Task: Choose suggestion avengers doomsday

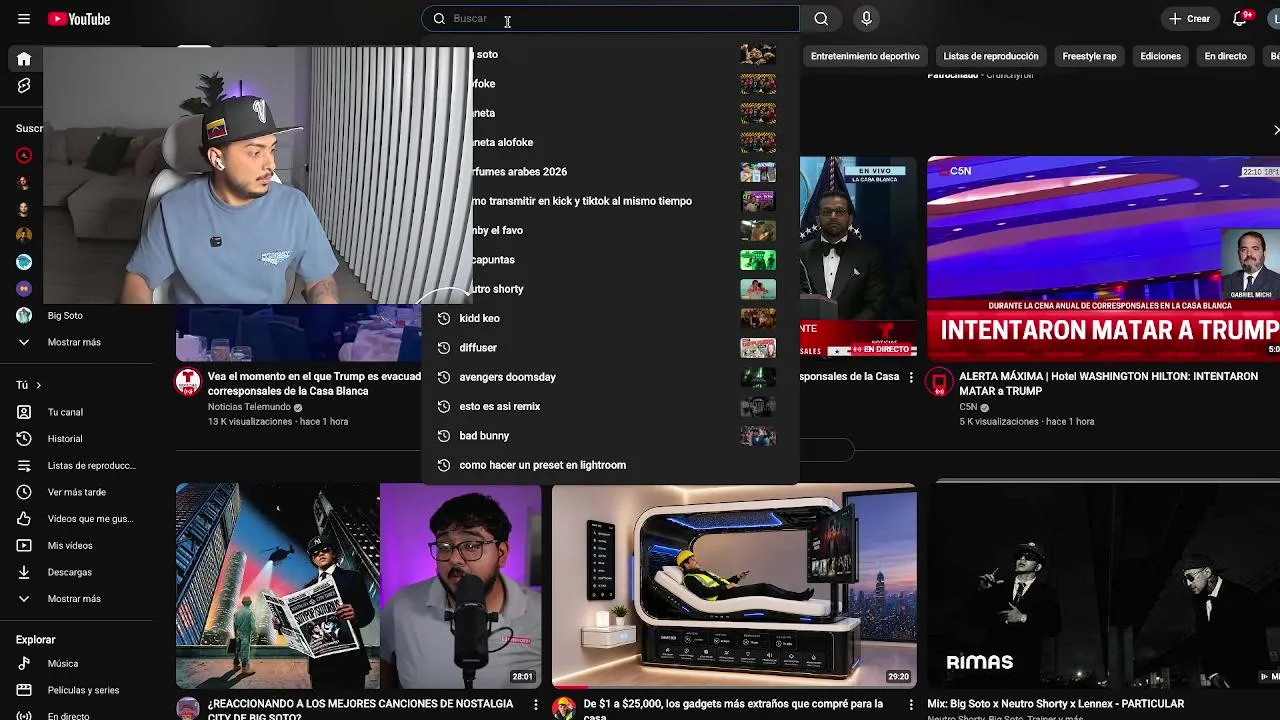Action: [x=610, y=377]
